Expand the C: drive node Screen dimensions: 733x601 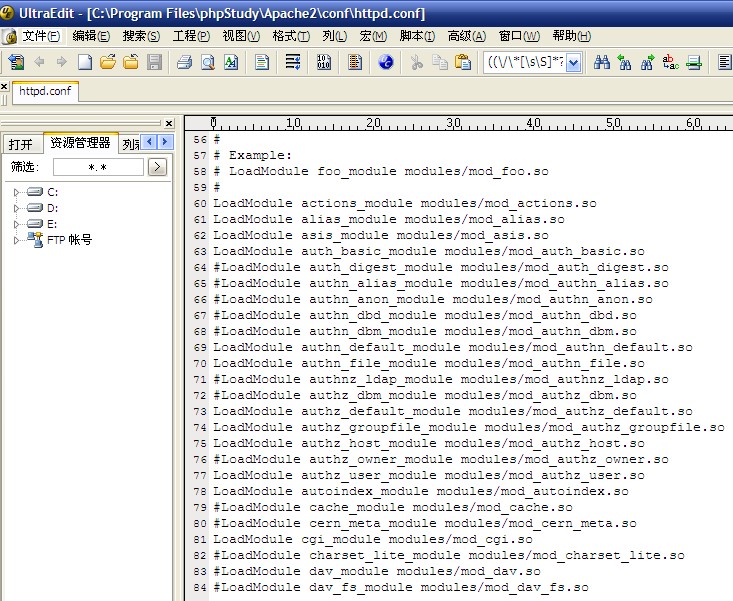tap(16, 192)
